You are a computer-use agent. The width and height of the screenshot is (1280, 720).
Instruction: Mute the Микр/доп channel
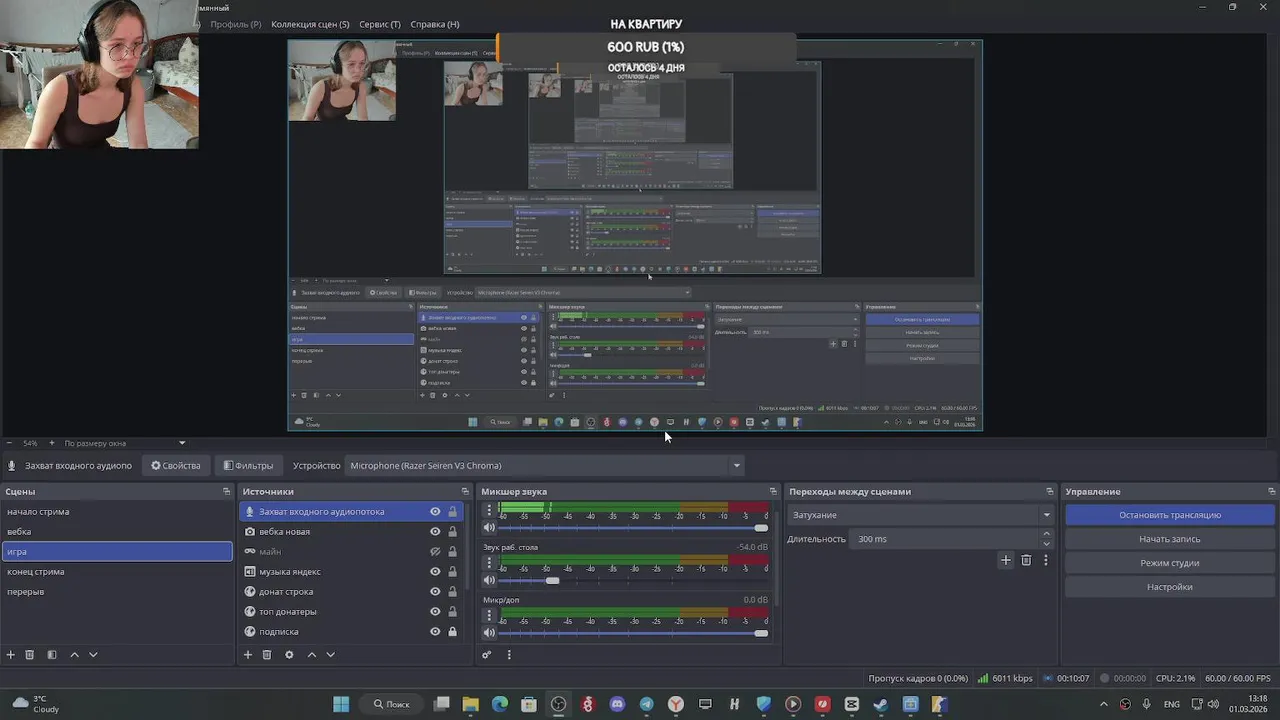[x=489, y=633]
